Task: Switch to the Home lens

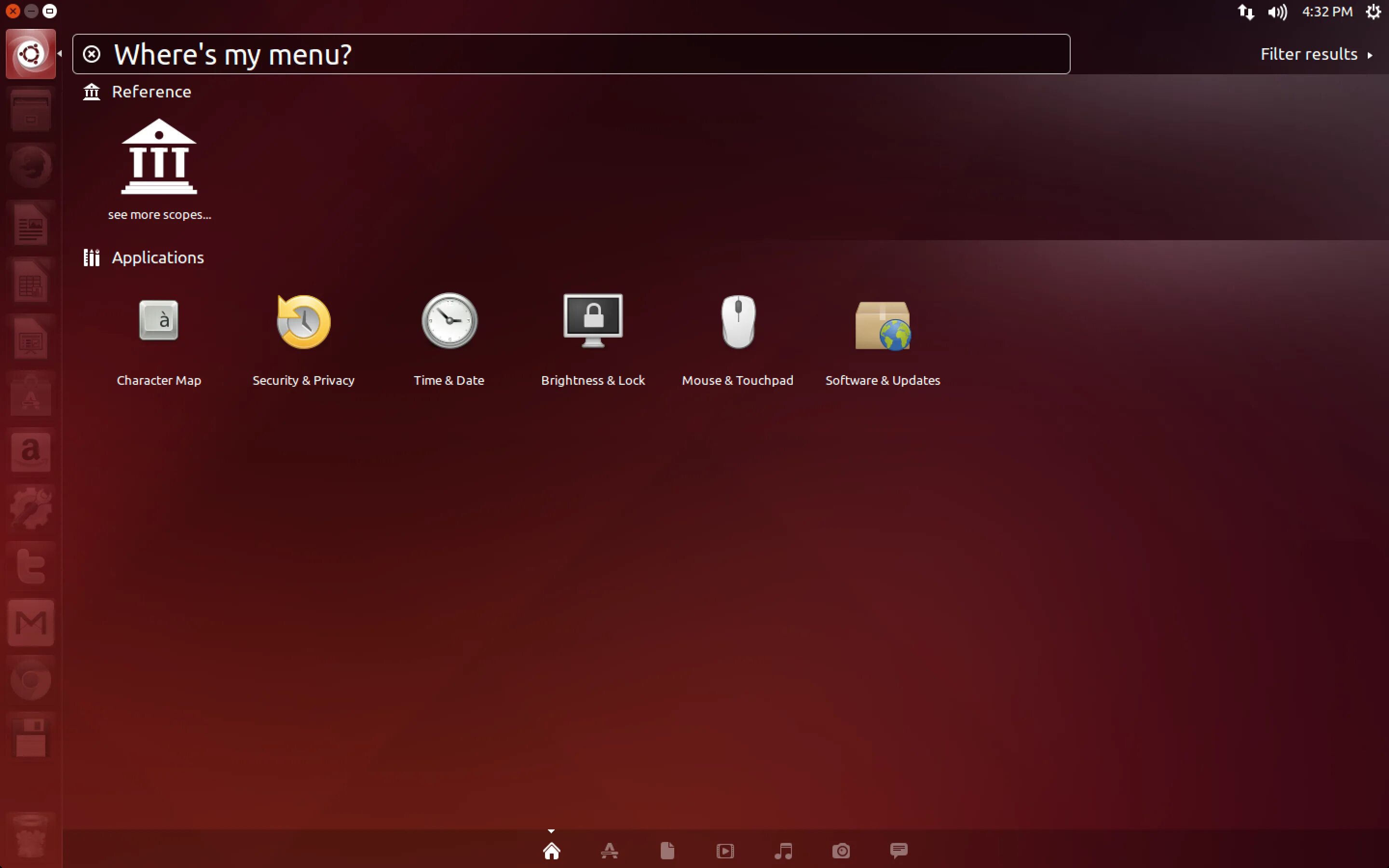Action: click(552, 850)
